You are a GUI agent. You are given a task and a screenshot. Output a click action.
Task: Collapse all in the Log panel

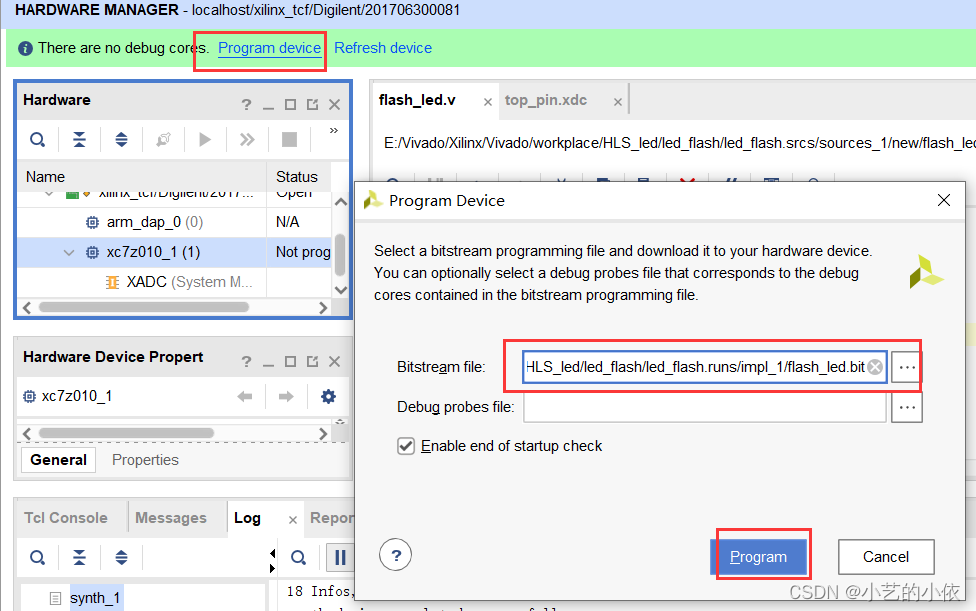[x=79, y=557]
